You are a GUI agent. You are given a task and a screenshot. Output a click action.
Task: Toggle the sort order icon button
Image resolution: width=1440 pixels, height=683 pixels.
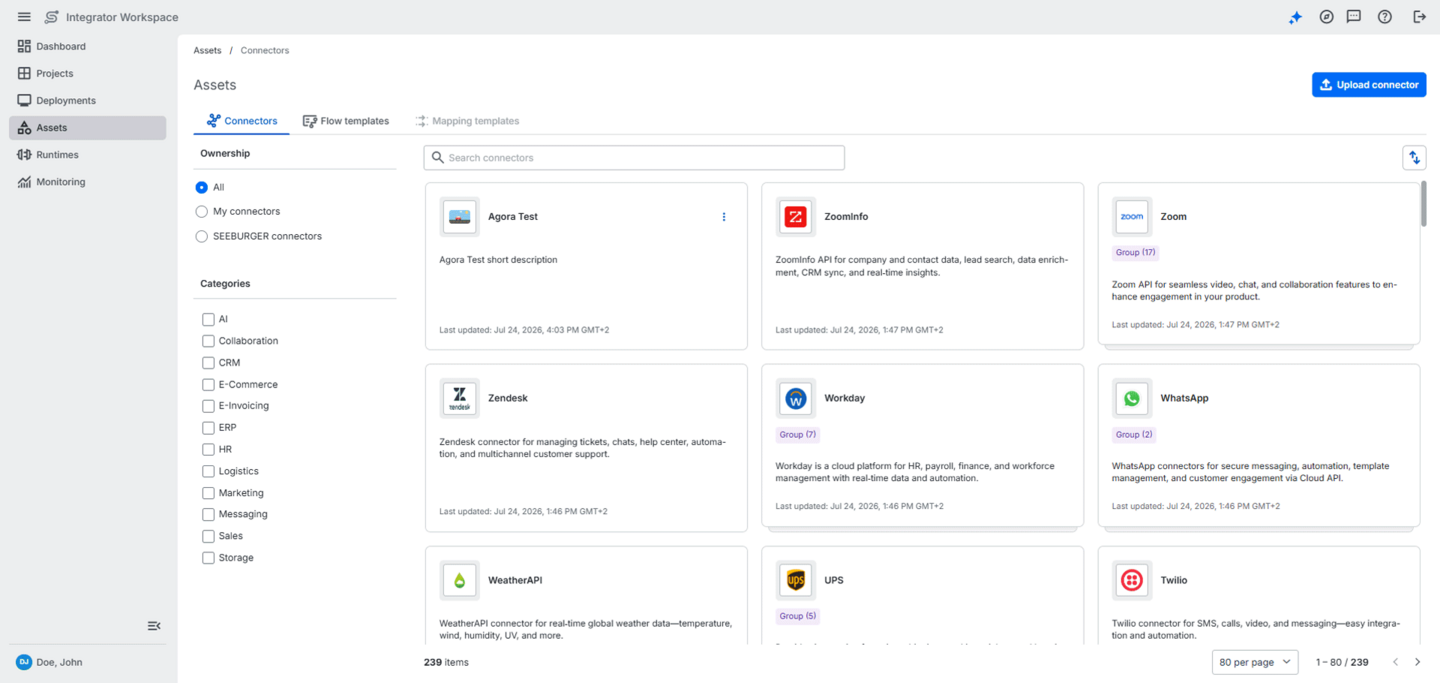1414,158
